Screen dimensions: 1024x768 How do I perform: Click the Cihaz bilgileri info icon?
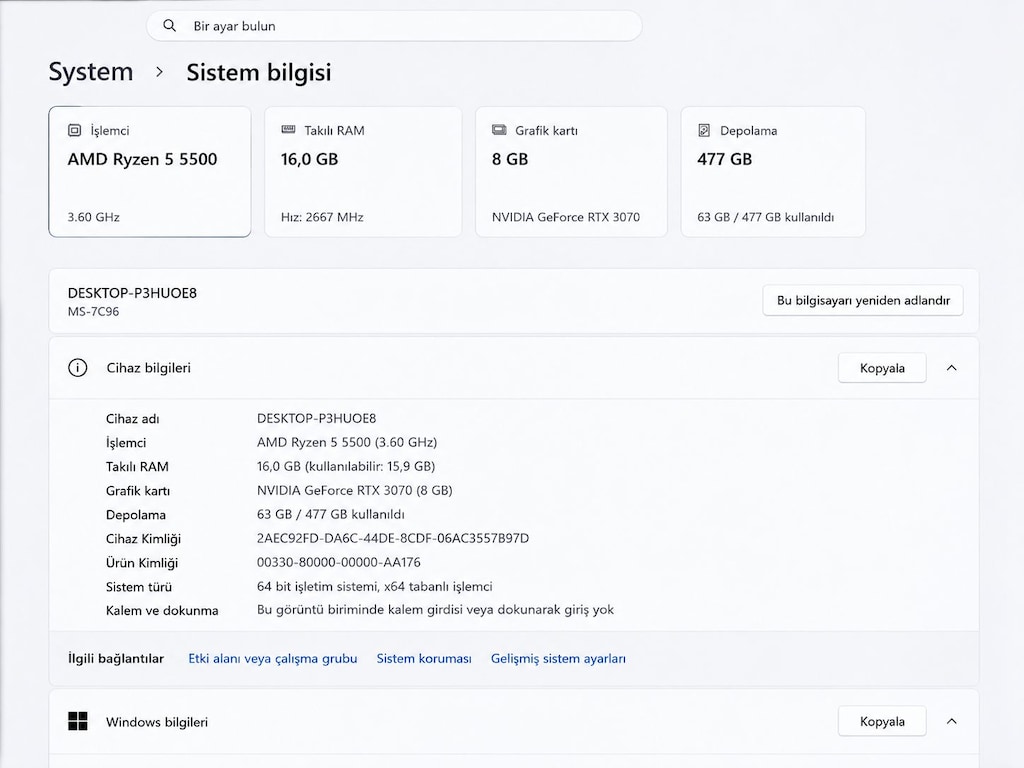click(x=78, y=368)
